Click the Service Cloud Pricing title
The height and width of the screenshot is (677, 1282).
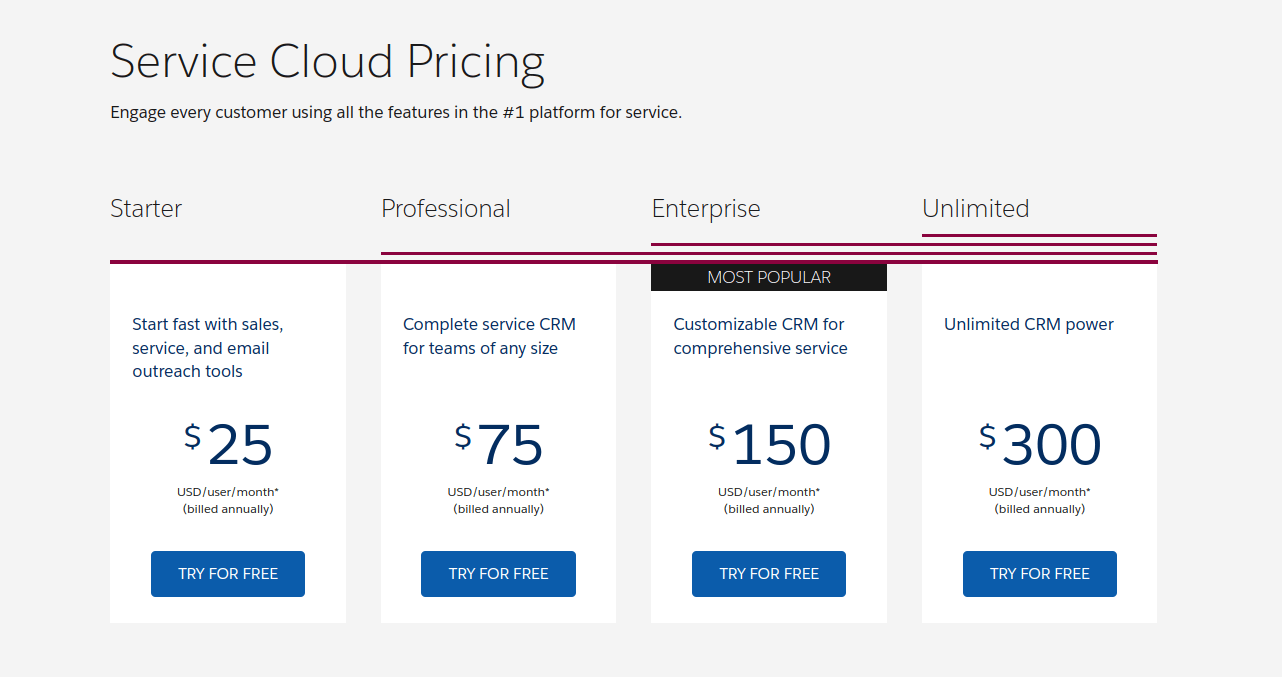tap(327, 62)
